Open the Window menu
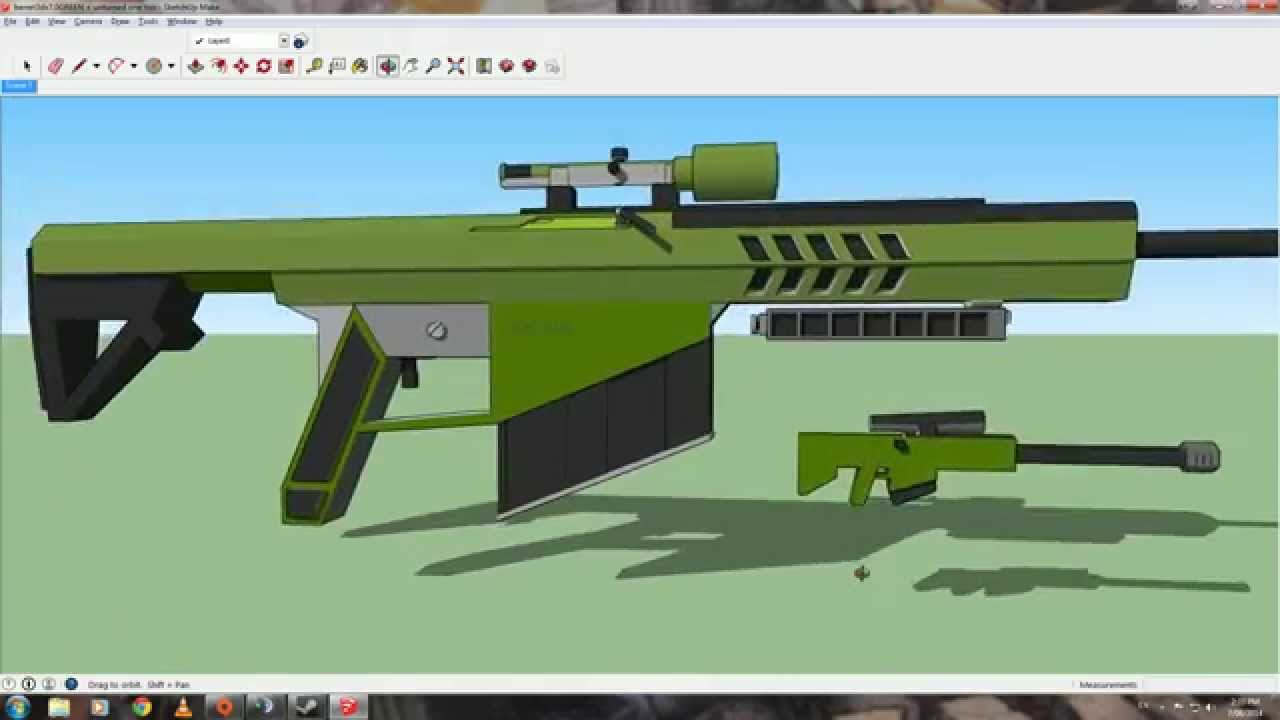The width and height of the screenshot is (1280, 720). 182,21
